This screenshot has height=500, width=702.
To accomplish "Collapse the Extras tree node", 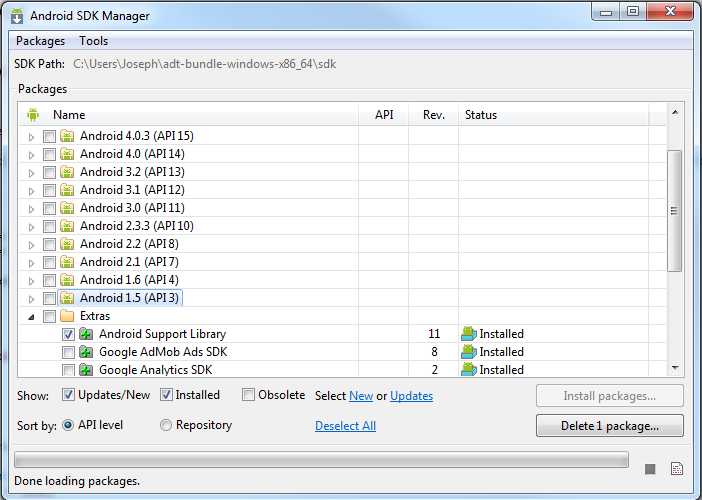I will pyautogui.click(x=31, y=316).
